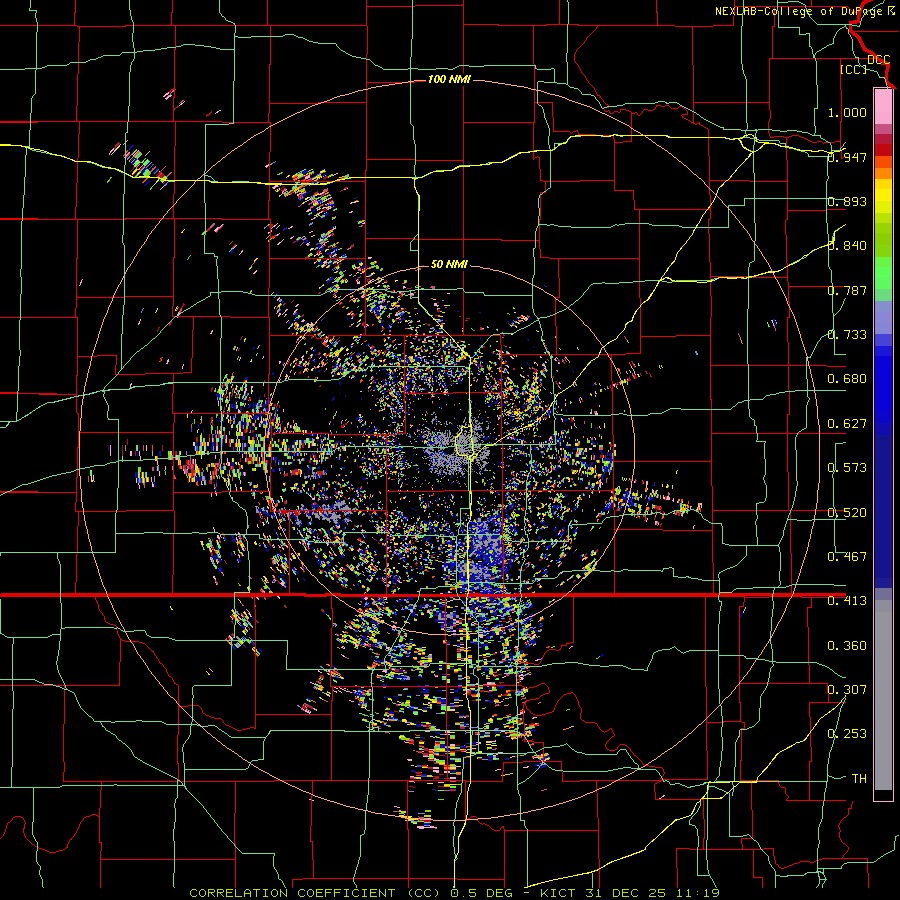900x900 pixels.
Task: Click the 0.307 scale value
Action: coord(847,690)
